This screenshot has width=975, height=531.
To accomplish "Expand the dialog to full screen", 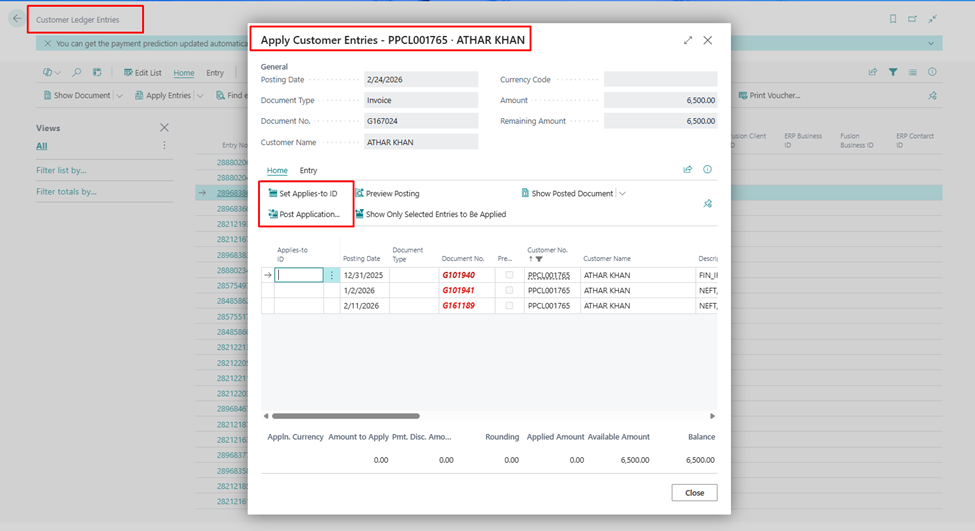I will click(688, 40).
